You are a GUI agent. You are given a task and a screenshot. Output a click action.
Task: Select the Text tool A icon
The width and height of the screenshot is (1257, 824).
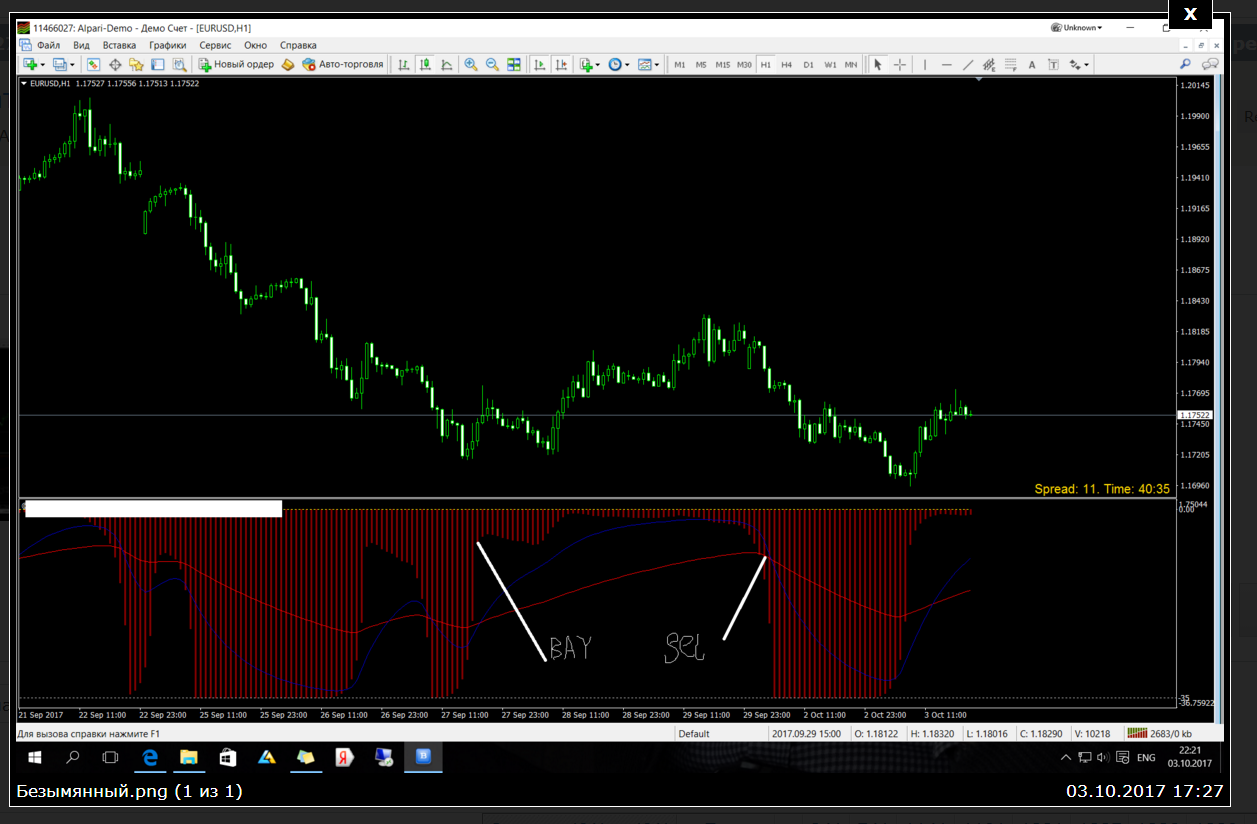pos(1031,64)
